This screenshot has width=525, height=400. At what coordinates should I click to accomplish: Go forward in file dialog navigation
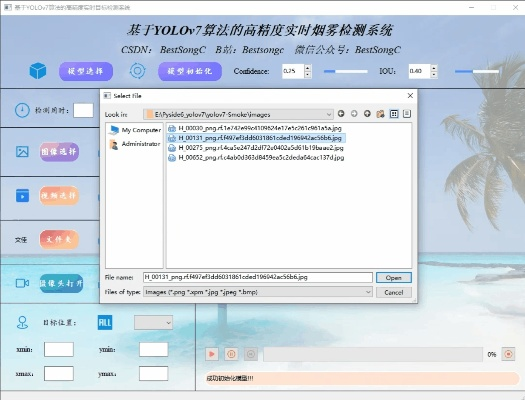pos(354,114)
